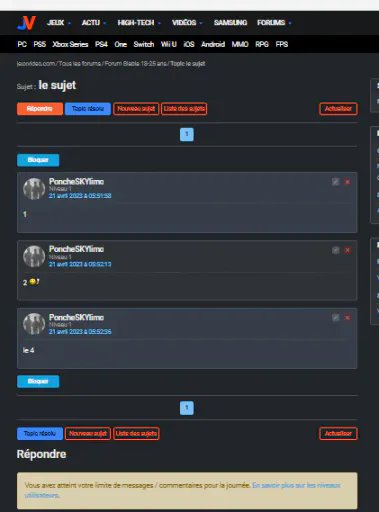The image size is (379, 512).
Task: Select page 1 in top pagination
Action: (x=187, y=134)
